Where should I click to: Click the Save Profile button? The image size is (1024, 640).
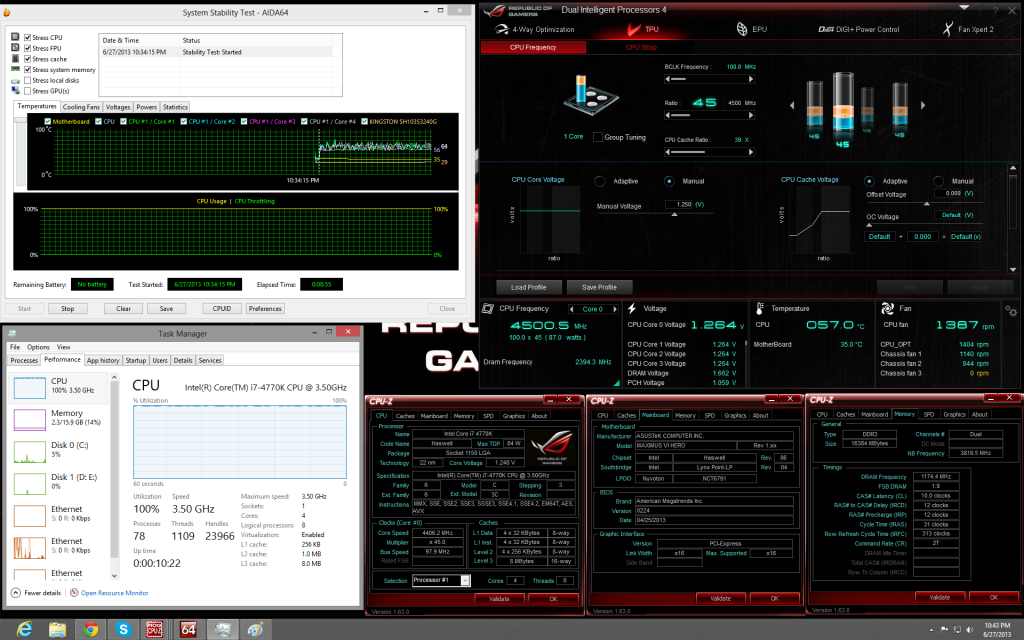(600, 287)
